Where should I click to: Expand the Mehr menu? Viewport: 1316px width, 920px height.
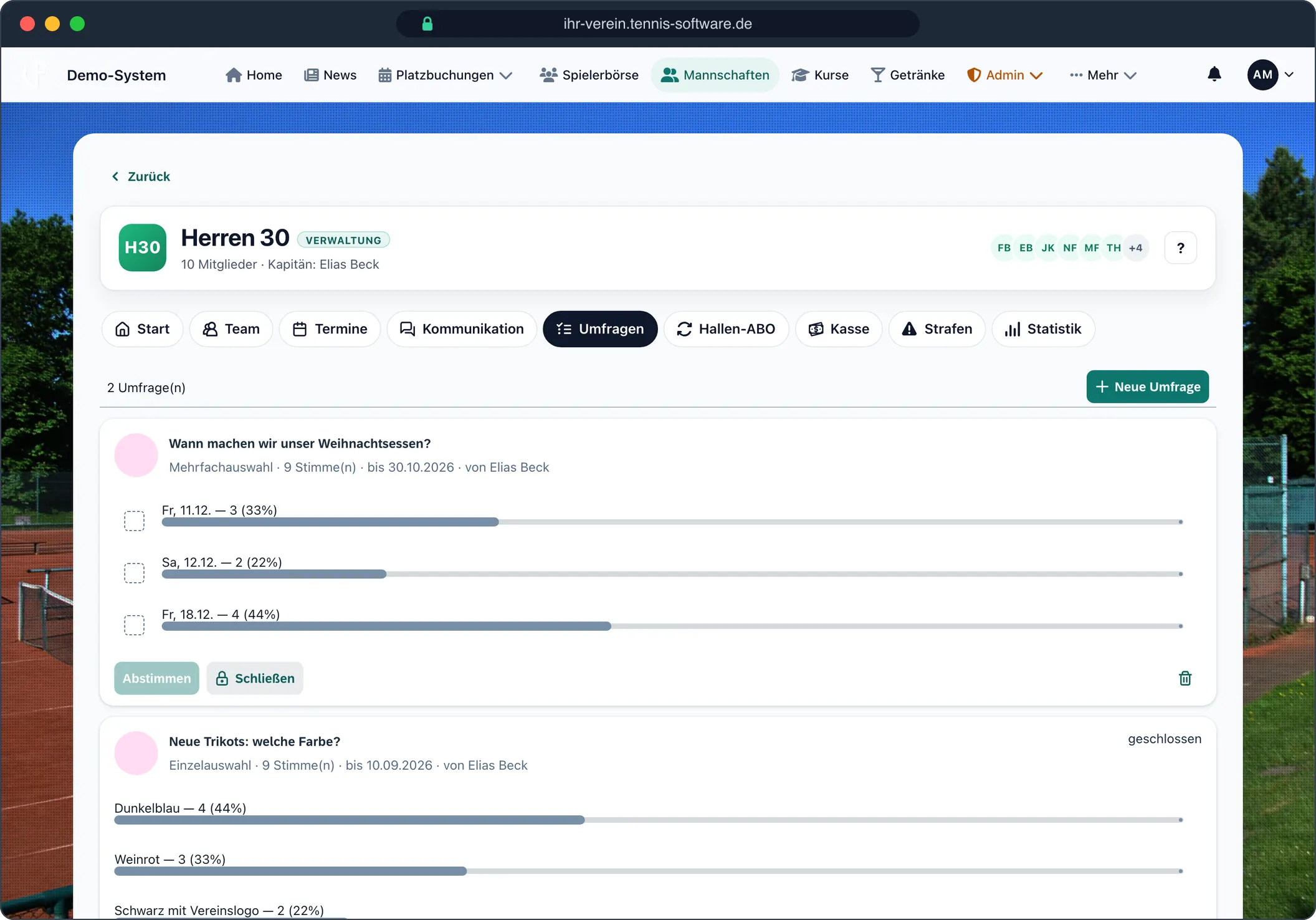point(1104,75)
